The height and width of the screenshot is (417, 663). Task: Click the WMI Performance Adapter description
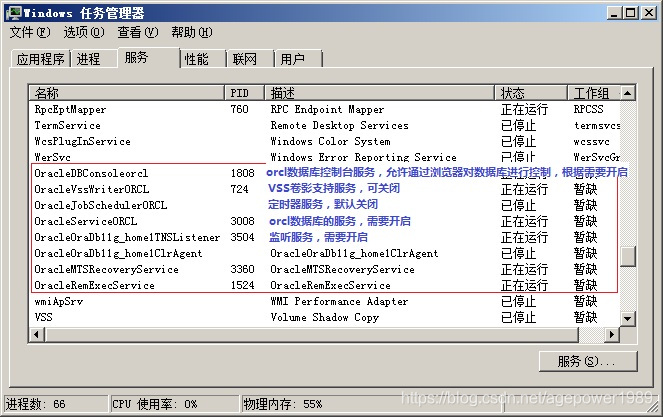339,302
